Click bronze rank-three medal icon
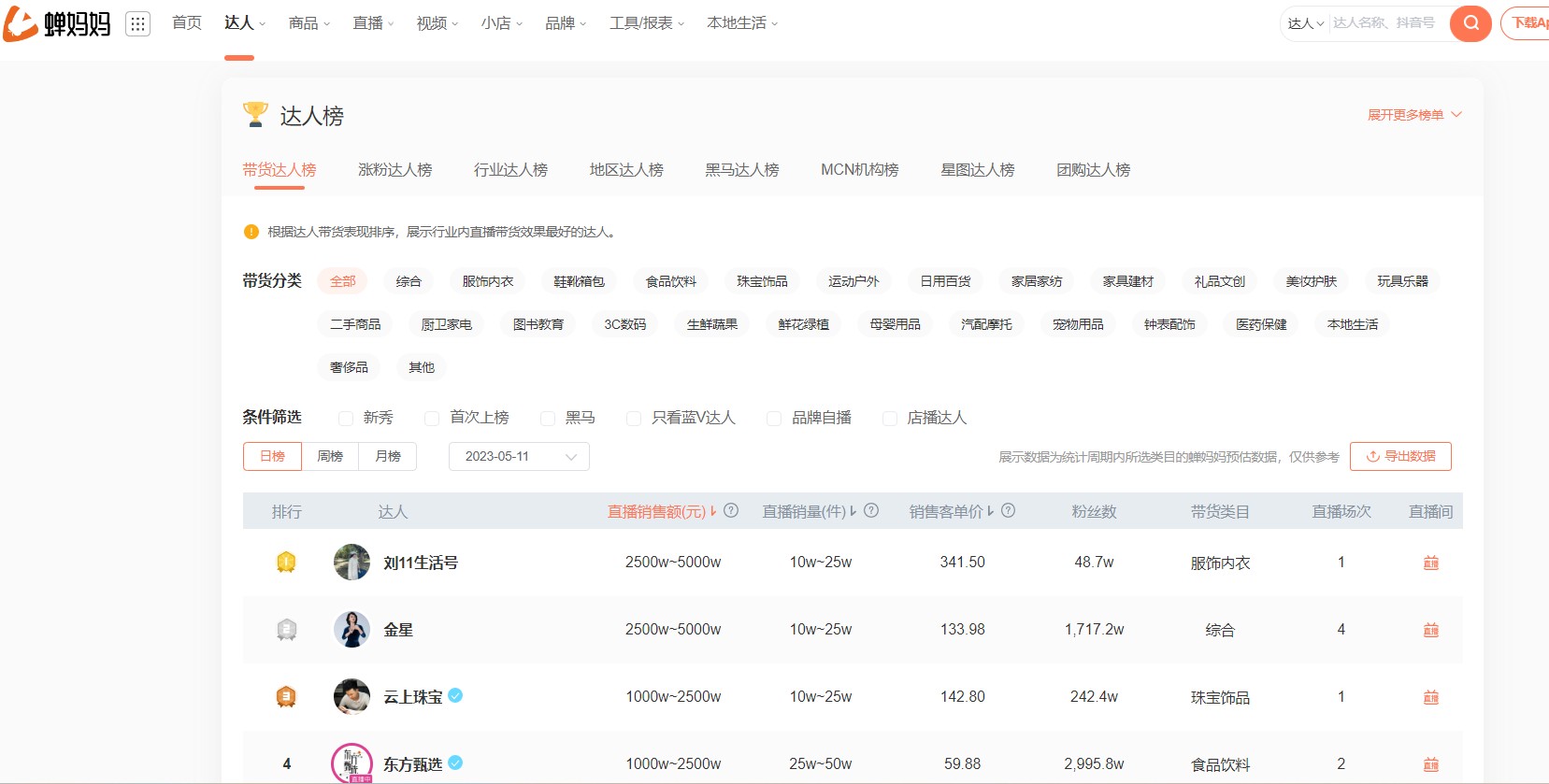 (x=286, y=697)
